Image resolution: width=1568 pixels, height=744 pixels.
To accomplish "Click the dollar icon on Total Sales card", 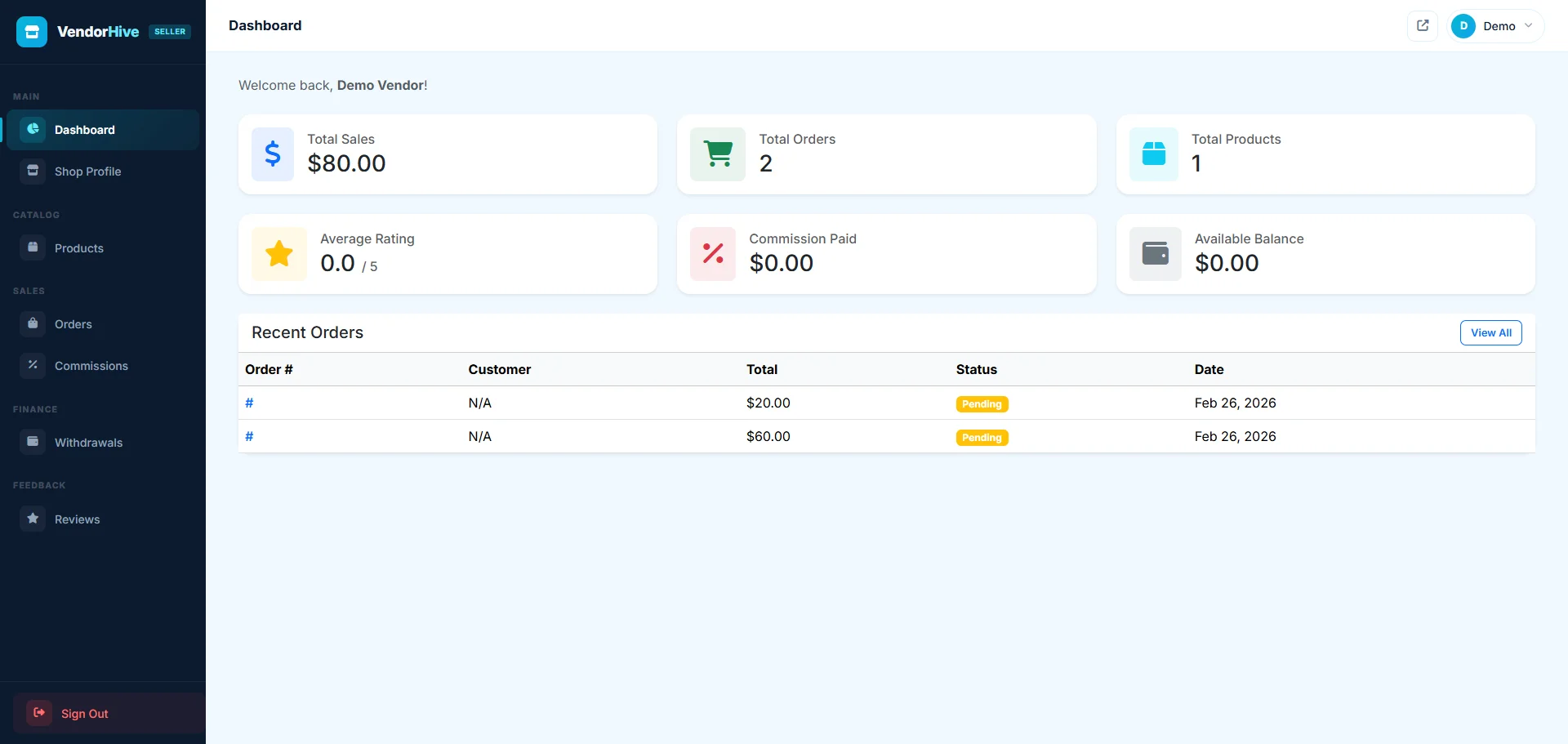I will (273, 154).
